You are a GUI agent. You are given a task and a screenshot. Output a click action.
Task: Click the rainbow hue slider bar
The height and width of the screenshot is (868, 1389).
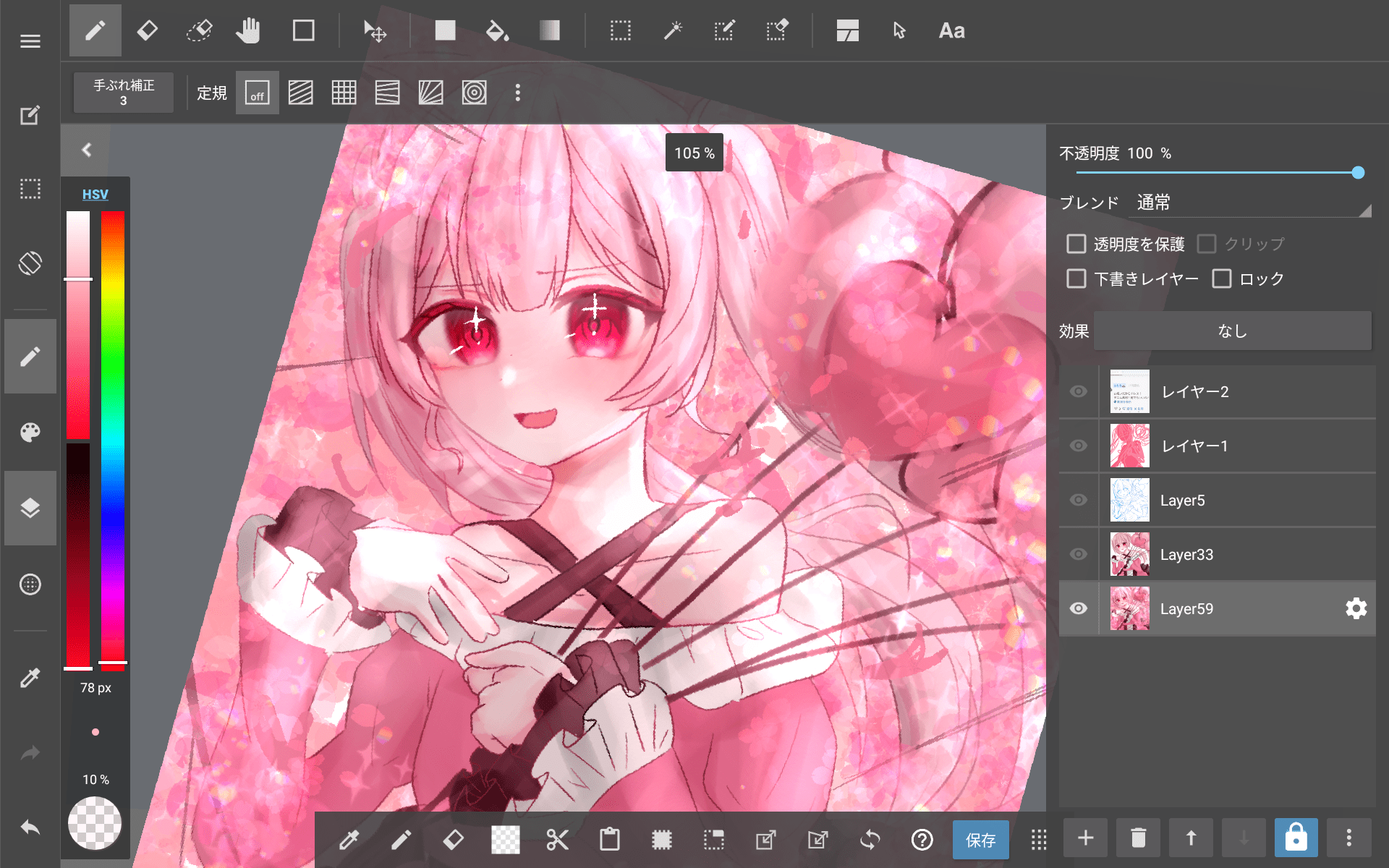pyautogui.click(x=113, y=434)
